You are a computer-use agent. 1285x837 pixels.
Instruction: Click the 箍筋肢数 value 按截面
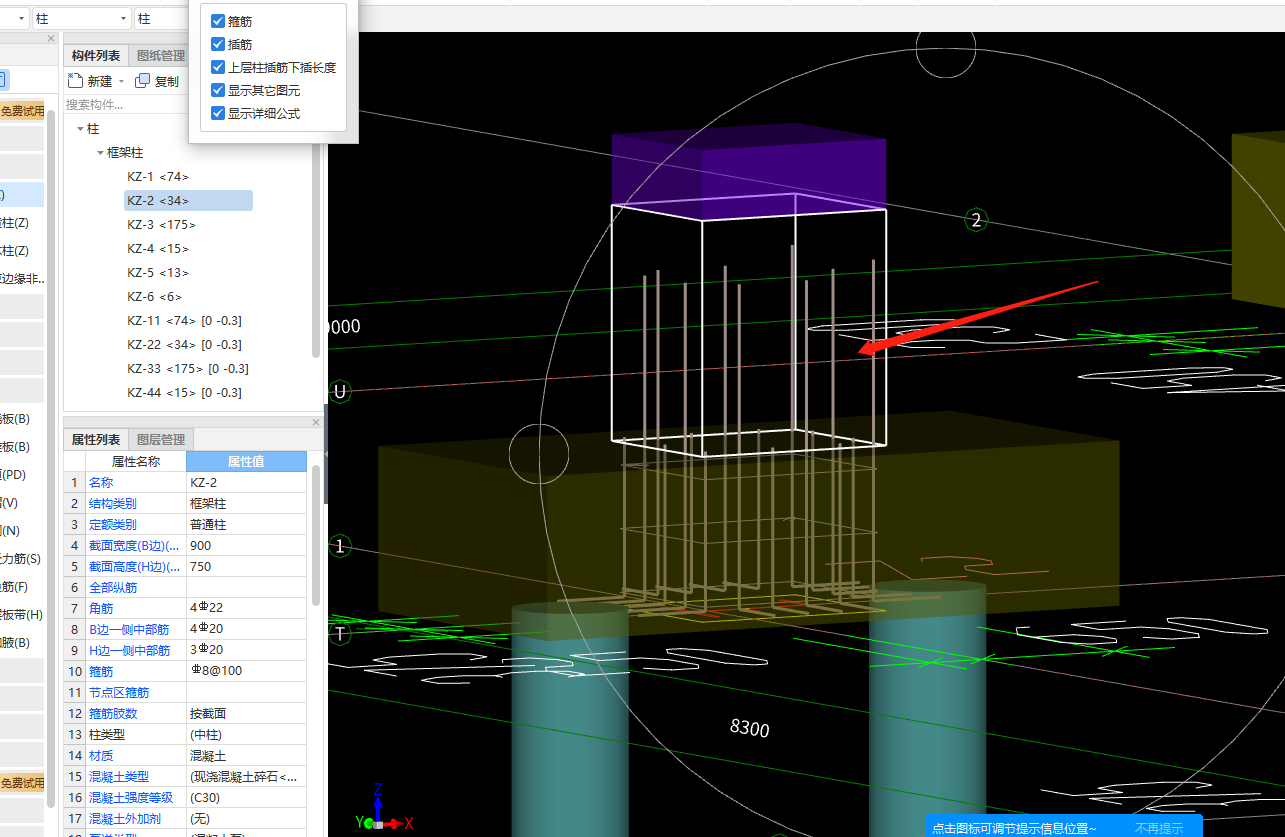(246, 714)
